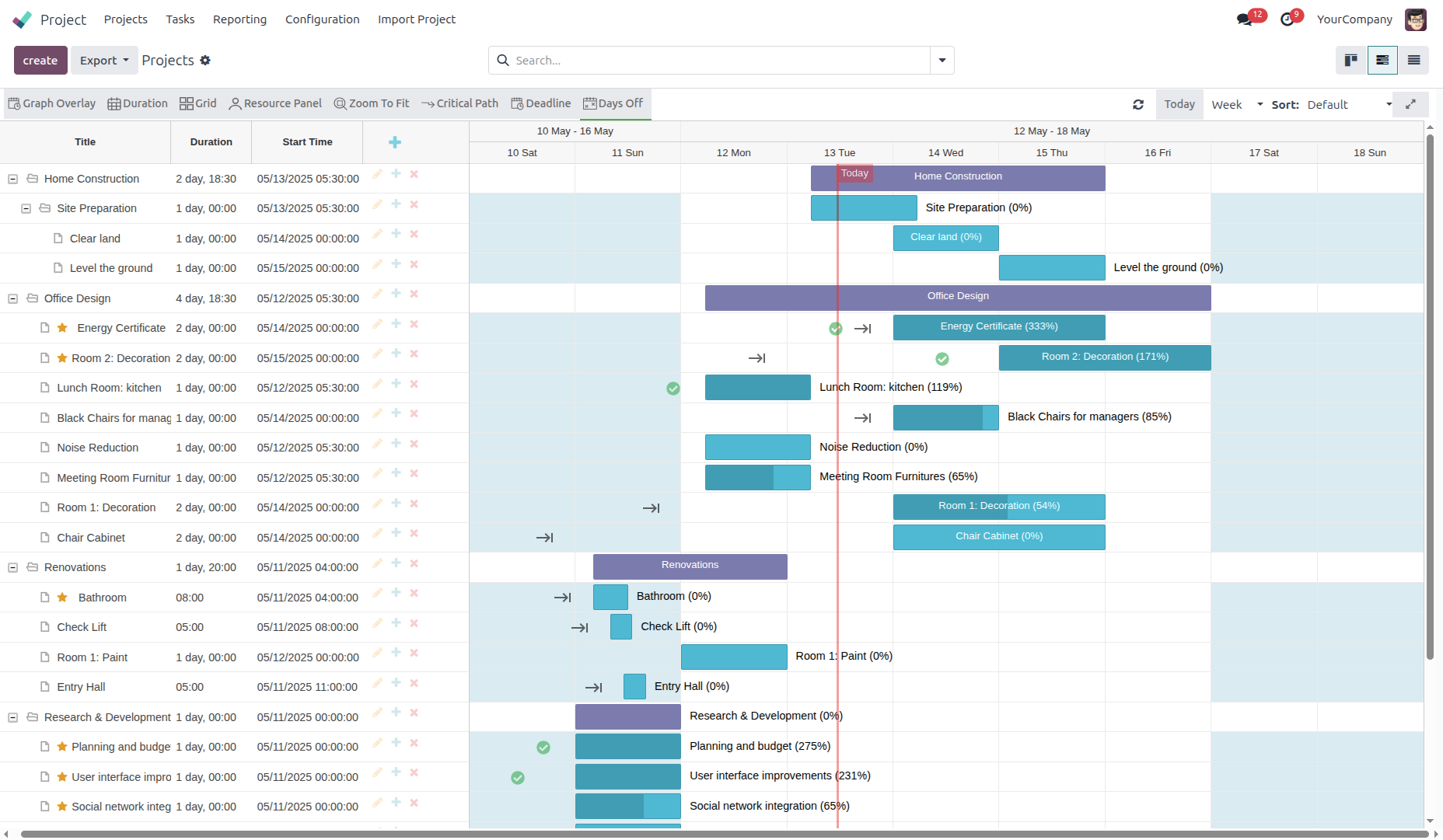Open the Export dropdown

(x=104, y=61)
